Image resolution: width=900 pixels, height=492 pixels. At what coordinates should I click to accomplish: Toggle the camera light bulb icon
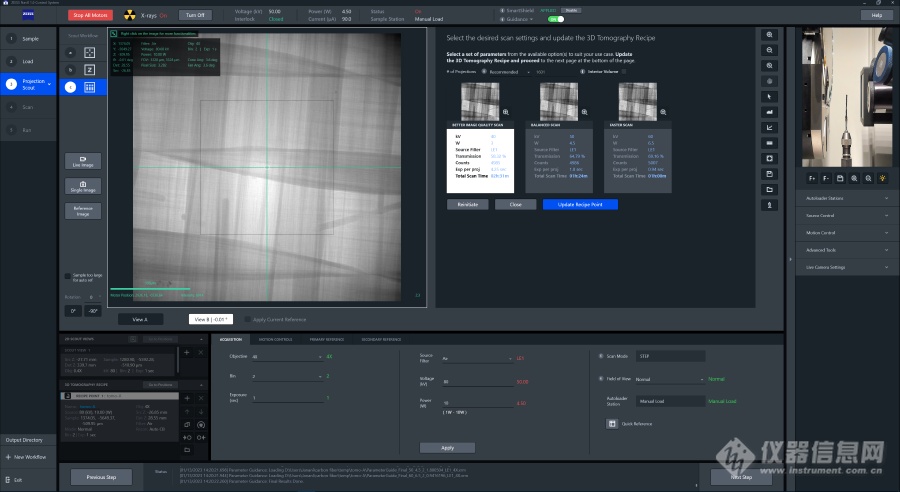(882, 179)
